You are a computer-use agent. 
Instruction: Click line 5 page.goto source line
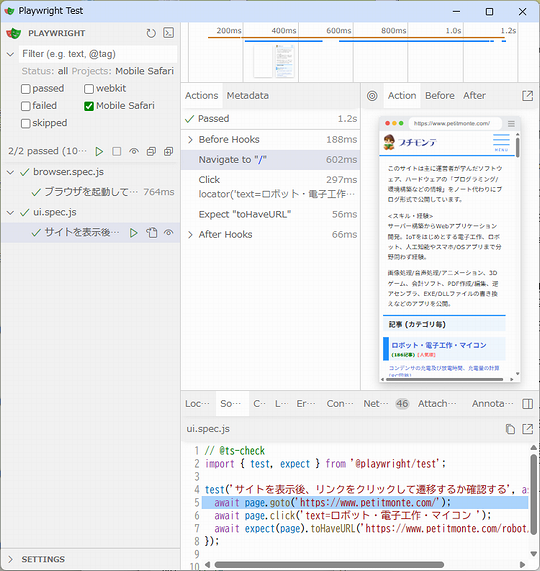click(x=365, y=503)
